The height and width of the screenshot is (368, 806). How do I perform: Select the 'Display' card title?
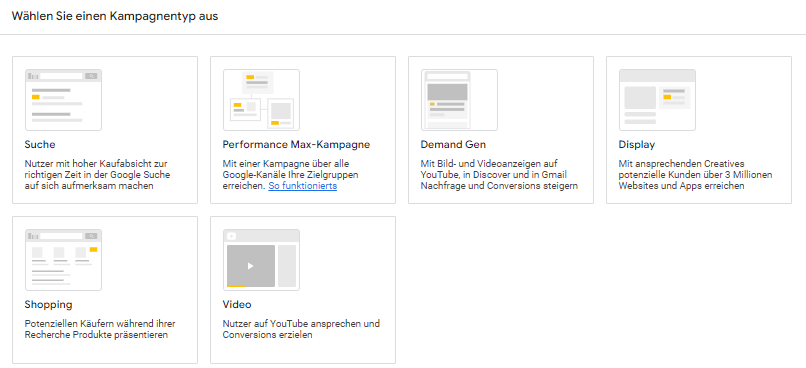coord(636,145)
